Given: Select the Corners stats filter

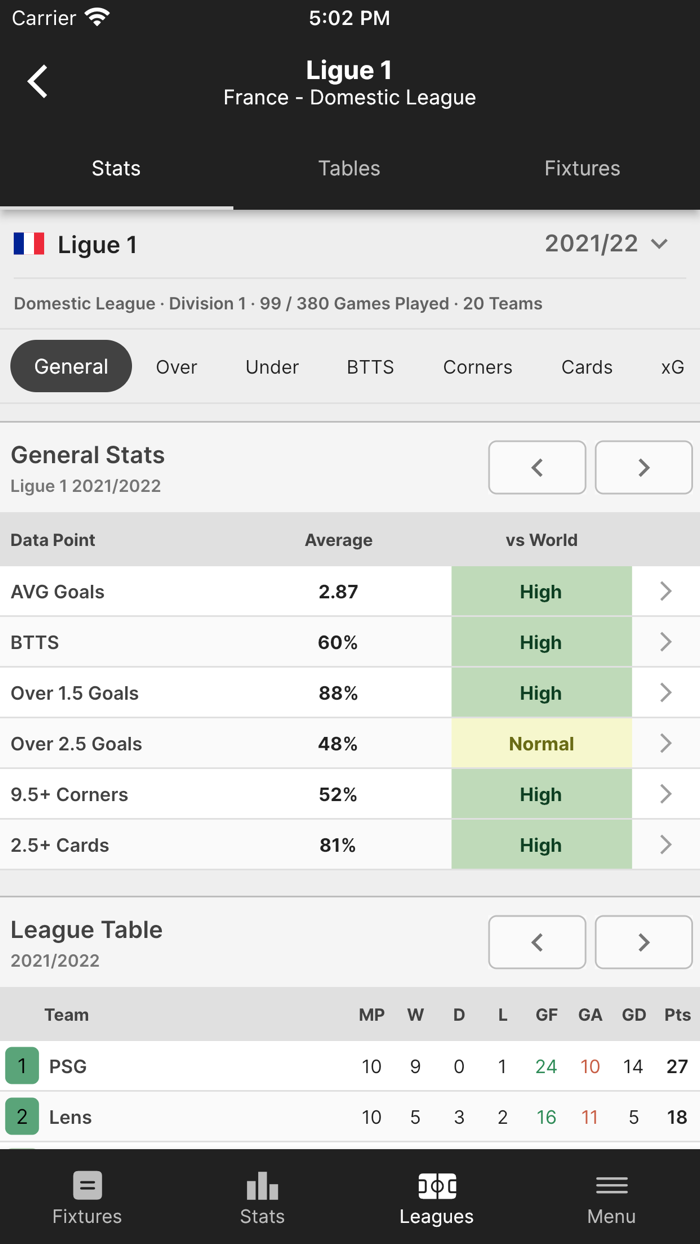Looking at the screenshot, I should click(477, 367).
